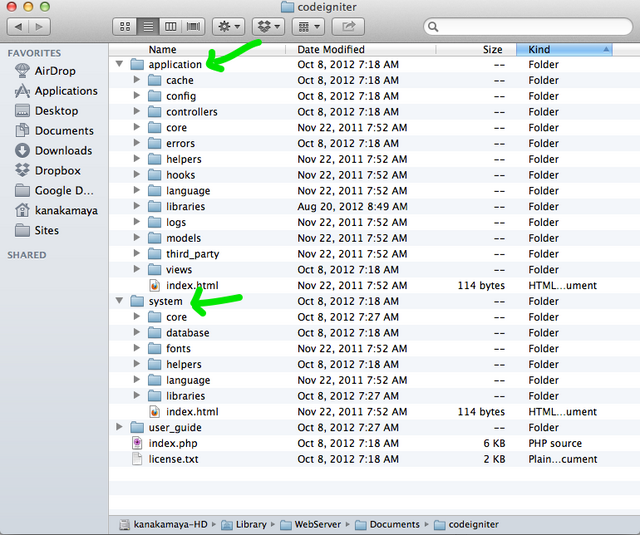Open the Dropbox toolbar menu

point(268,27)
